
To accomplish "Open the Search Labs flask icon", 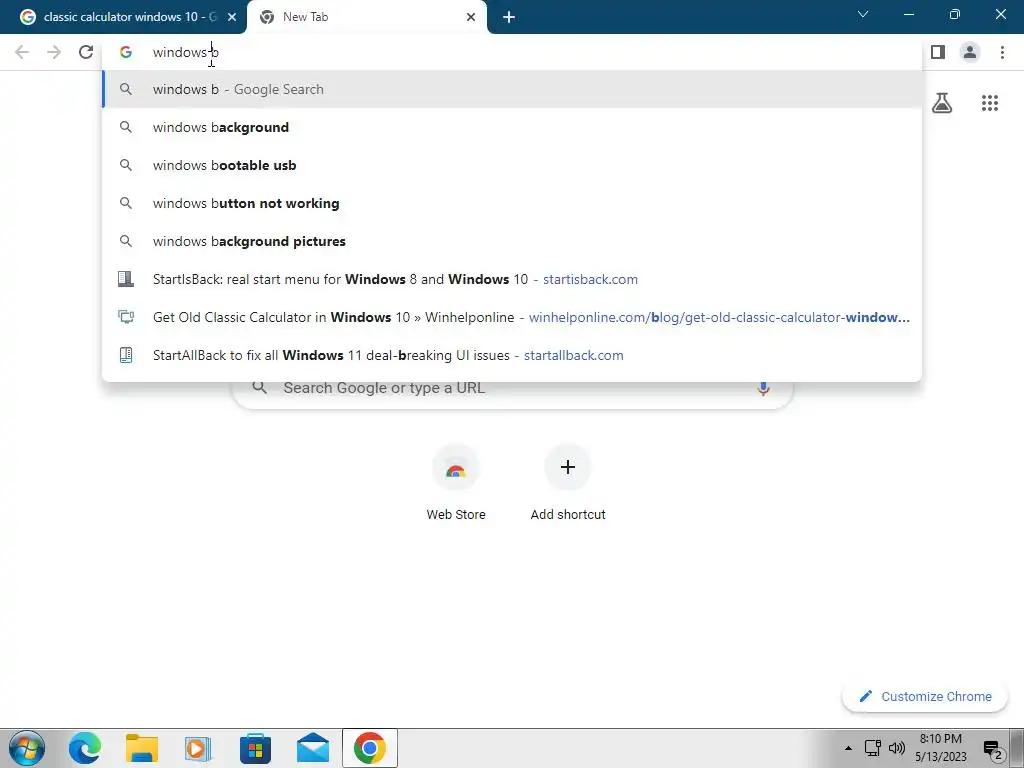I will click(x=942, y=103).
